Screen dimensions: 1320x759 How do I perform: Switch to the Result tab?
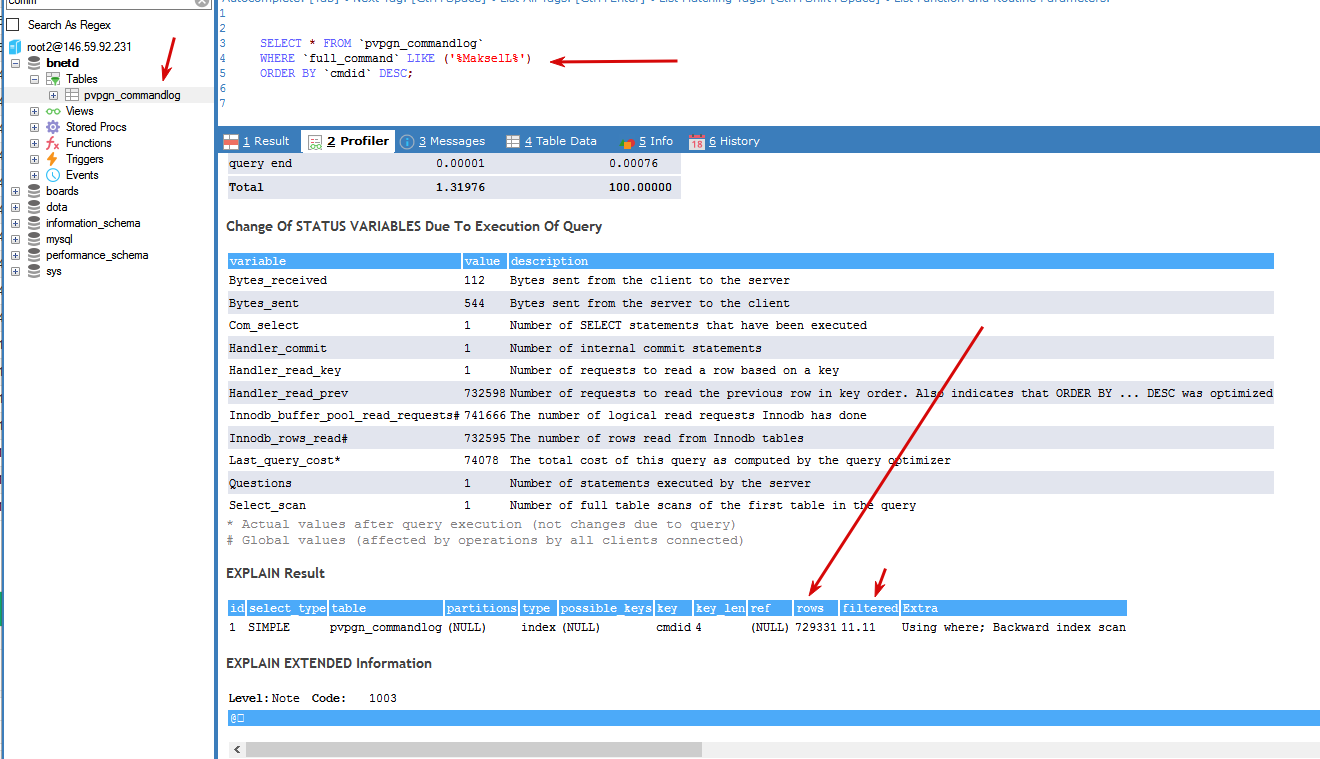pyautogui.click(x=257, y=141)
